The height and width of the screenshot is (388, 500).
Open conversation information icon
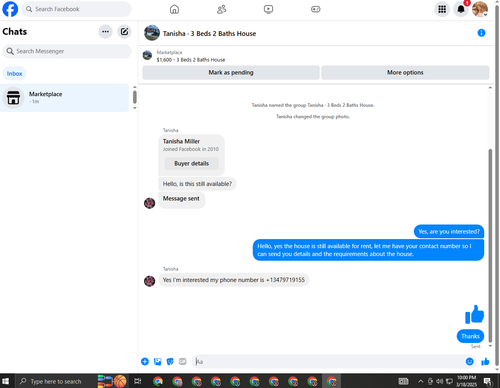[x=481, y=33]
